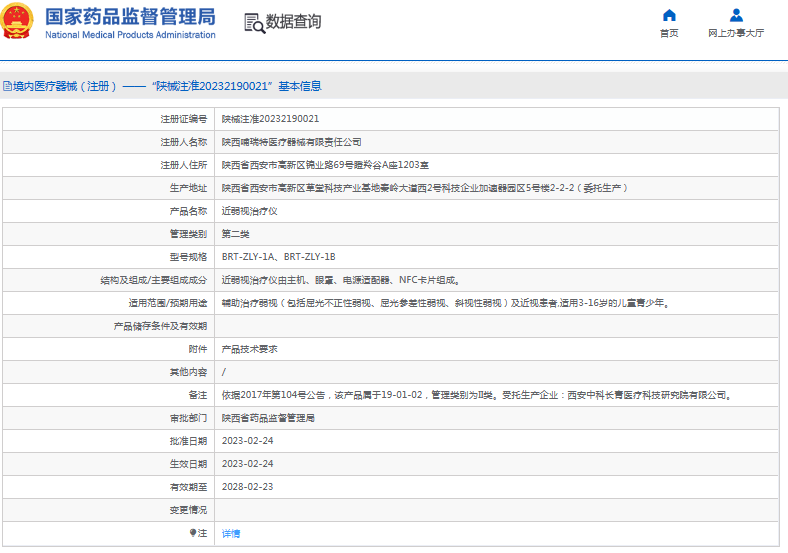
Task: Click the 管理类别 row label
Action: [188, 234]
